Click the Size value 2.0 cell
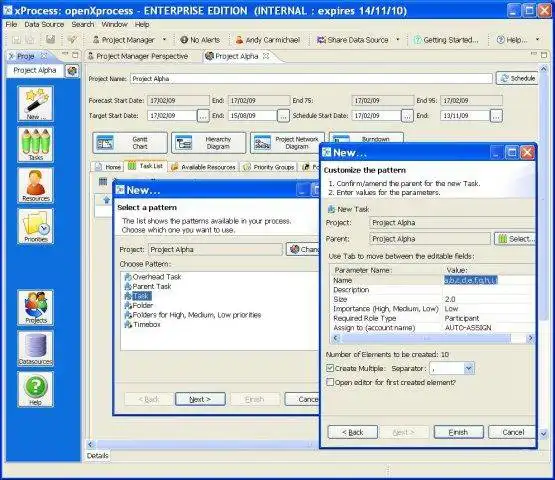 click(x=488, y=299)
